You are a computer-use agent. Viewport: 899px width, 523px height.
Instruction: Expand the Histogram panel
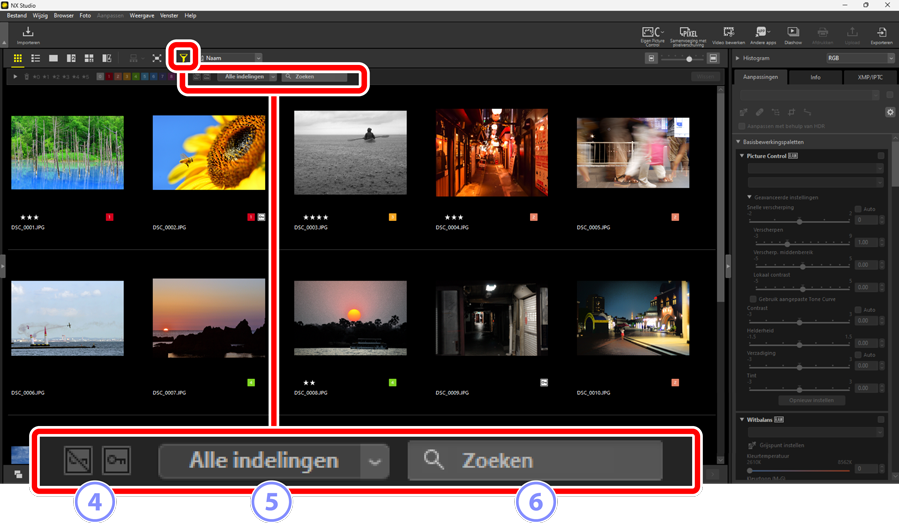[738, 58]
